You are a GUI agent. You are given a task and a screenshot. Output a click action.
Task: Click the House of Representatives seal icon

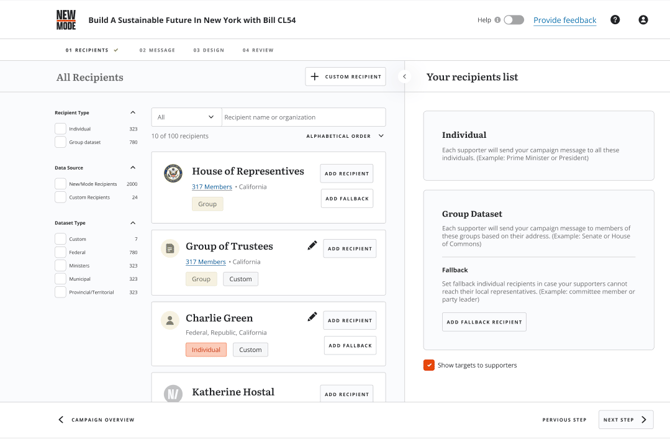click(x=173, y=173)
